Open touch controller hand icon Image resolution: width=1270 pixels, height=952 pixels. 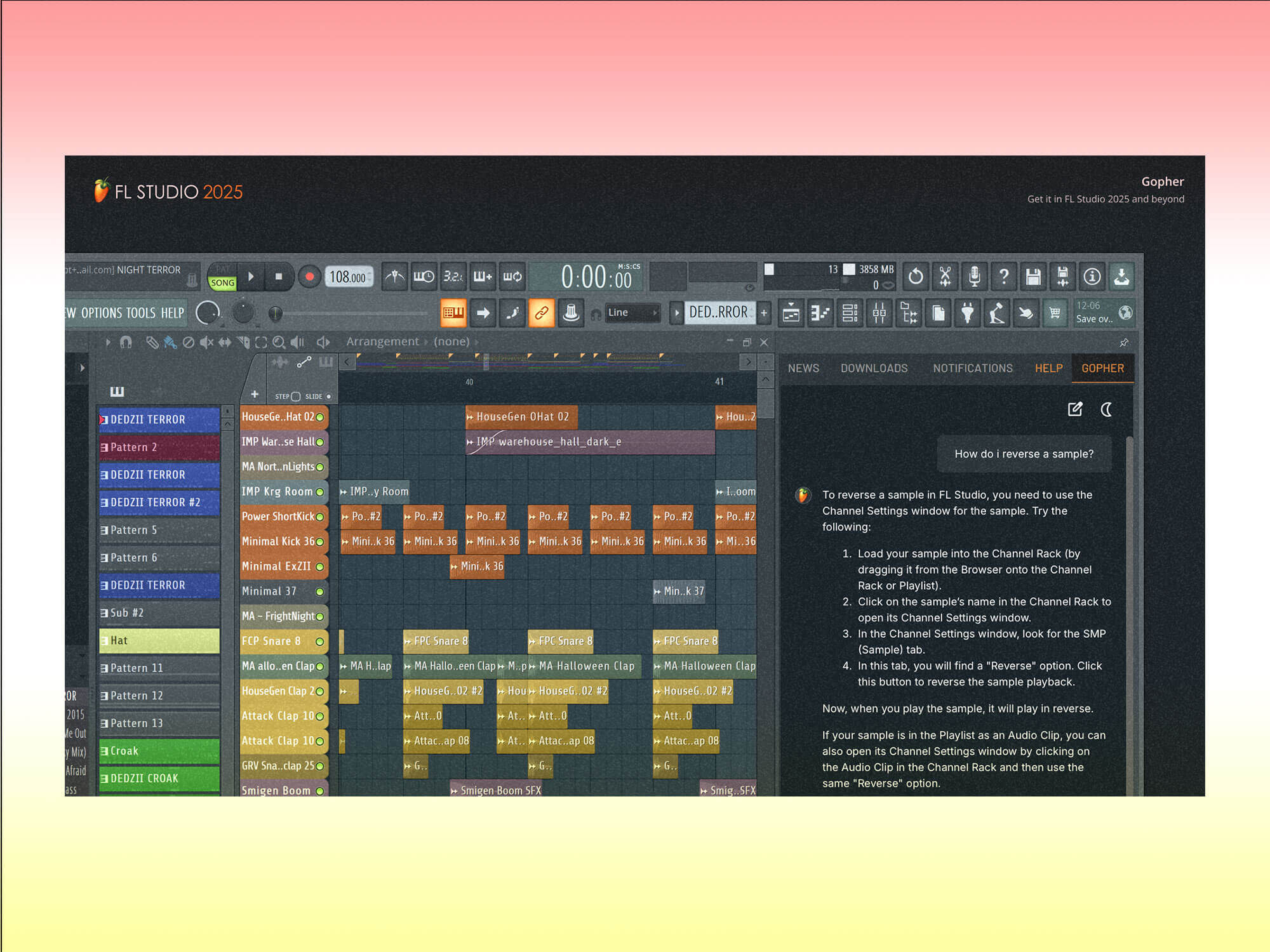tap(1026, 313)
